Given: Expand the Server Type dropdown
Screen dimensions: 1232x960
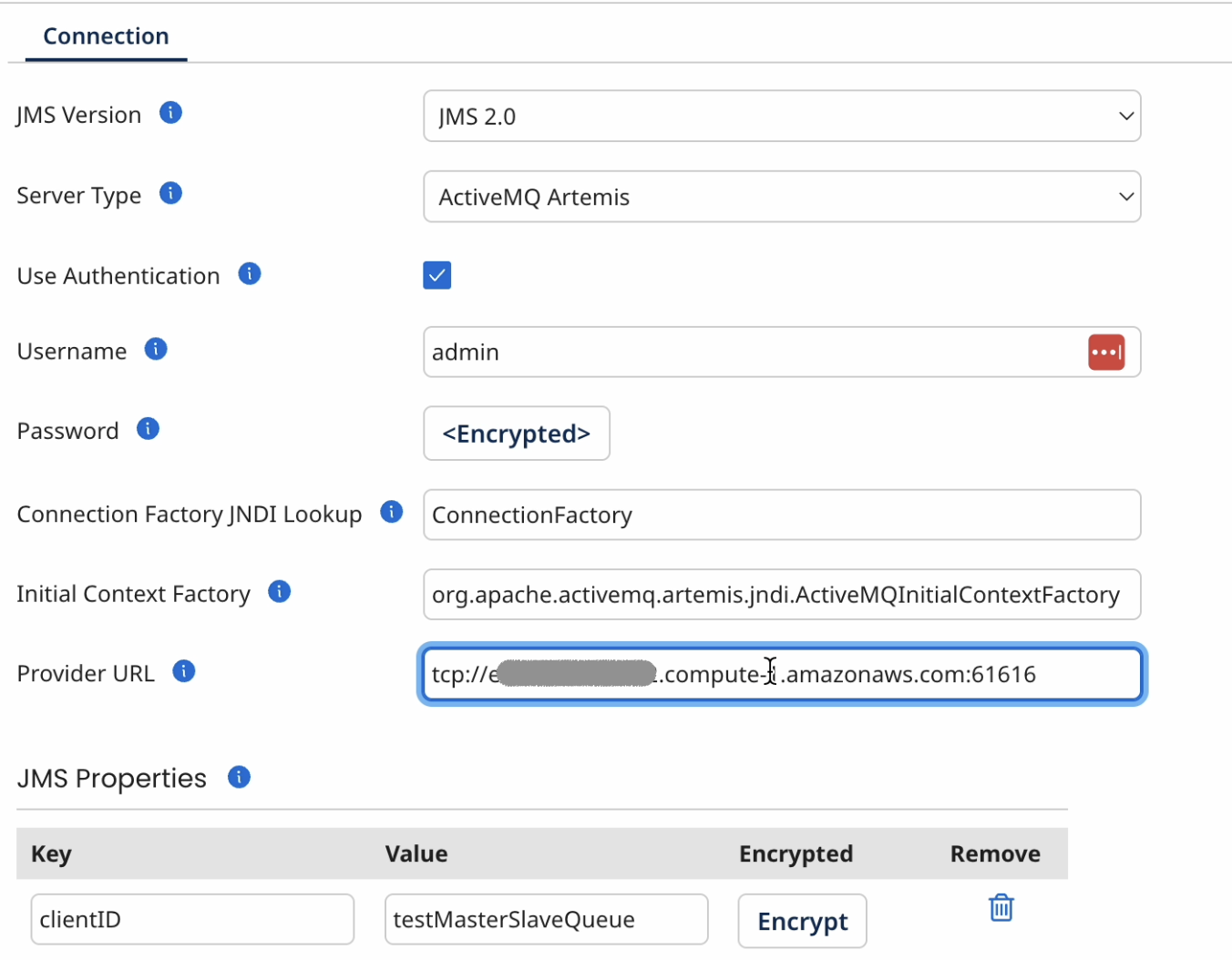Looking at the screenshot, I should point(782,197).
